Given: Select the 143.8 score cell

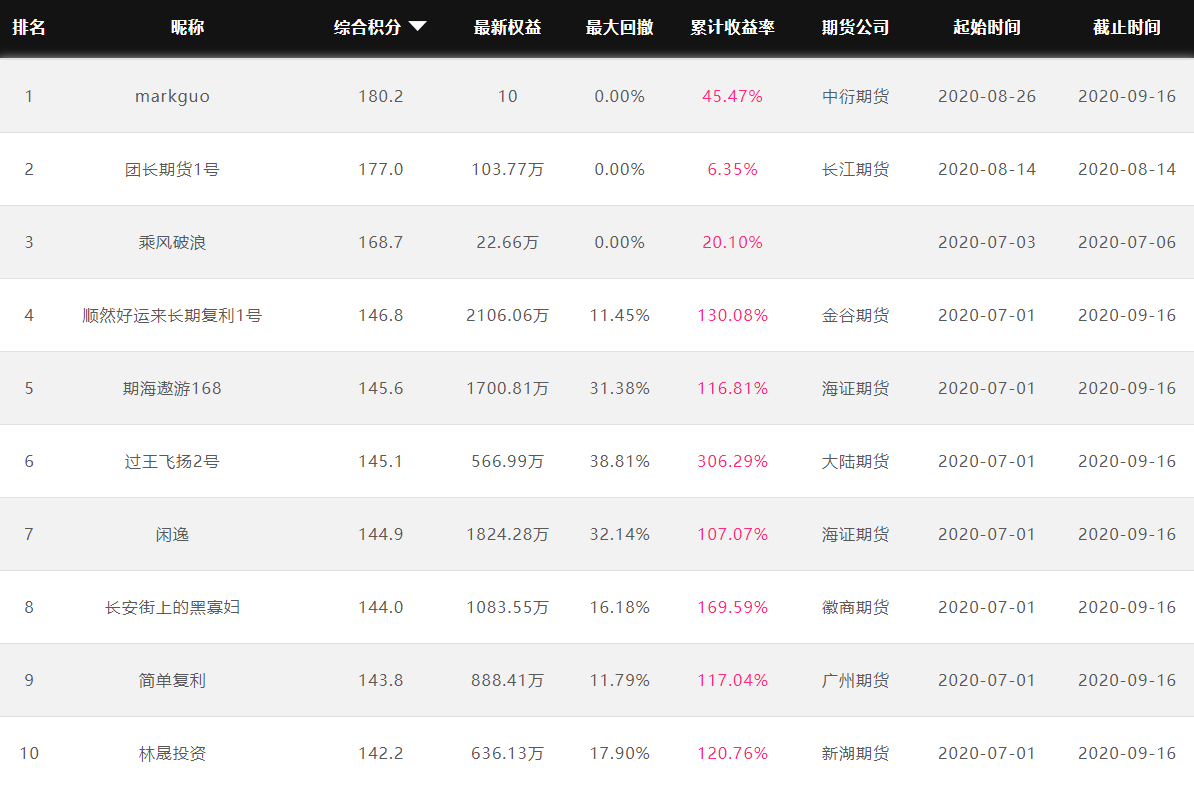Looking at the screenshot, I should [x=381, y=680].
